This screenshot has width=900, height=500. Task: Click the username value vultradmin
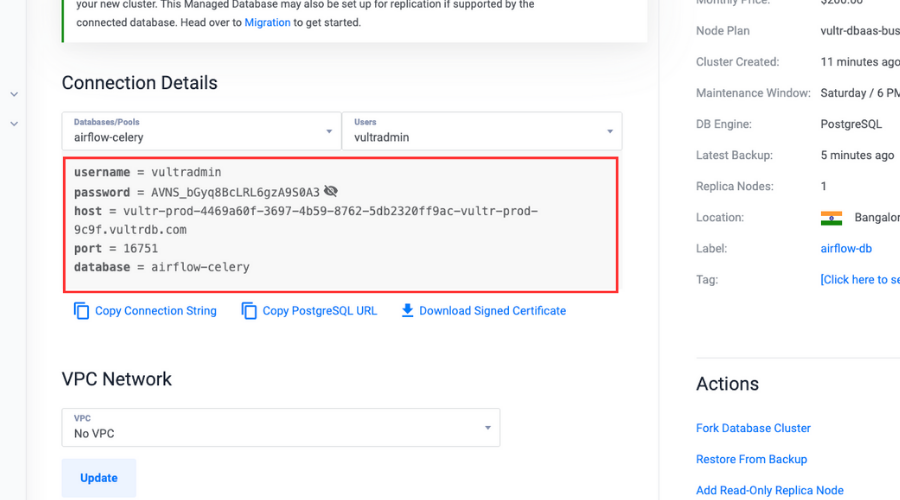(186, 172)
